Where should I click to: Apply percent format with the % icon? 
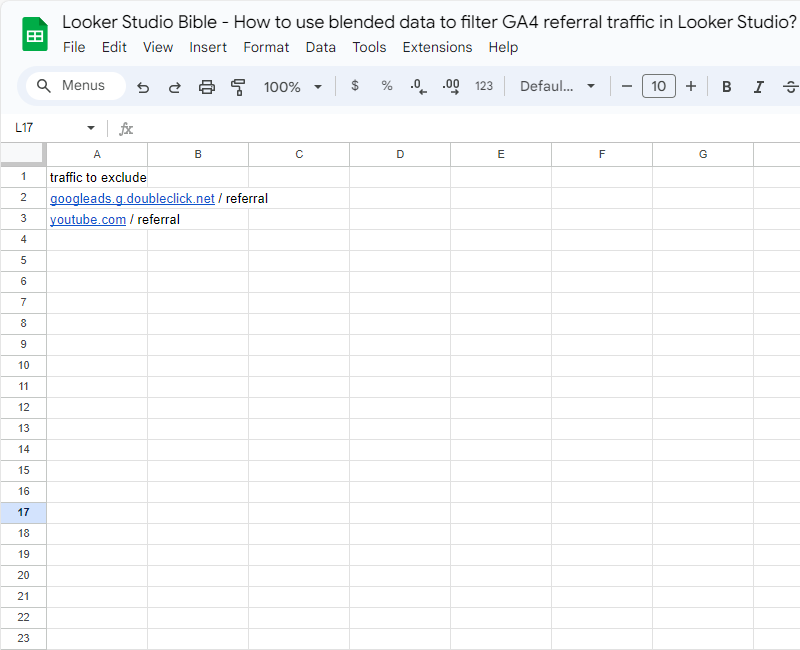coord(387,86)
